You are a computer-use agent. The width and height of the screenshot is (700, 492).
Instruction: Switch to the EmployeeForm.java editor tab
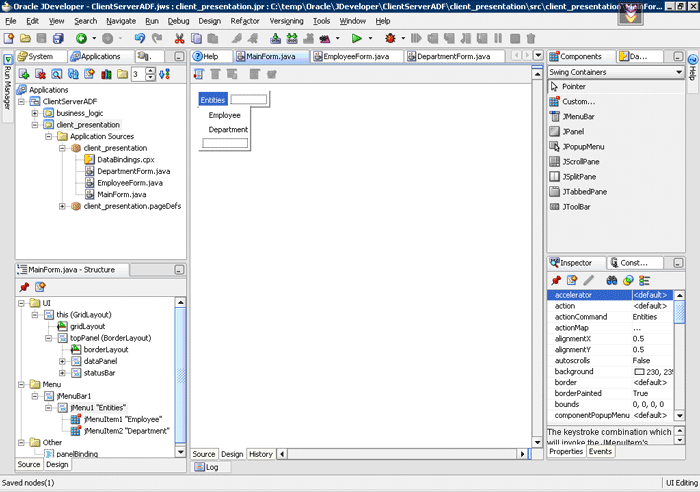tap(355, 57)
